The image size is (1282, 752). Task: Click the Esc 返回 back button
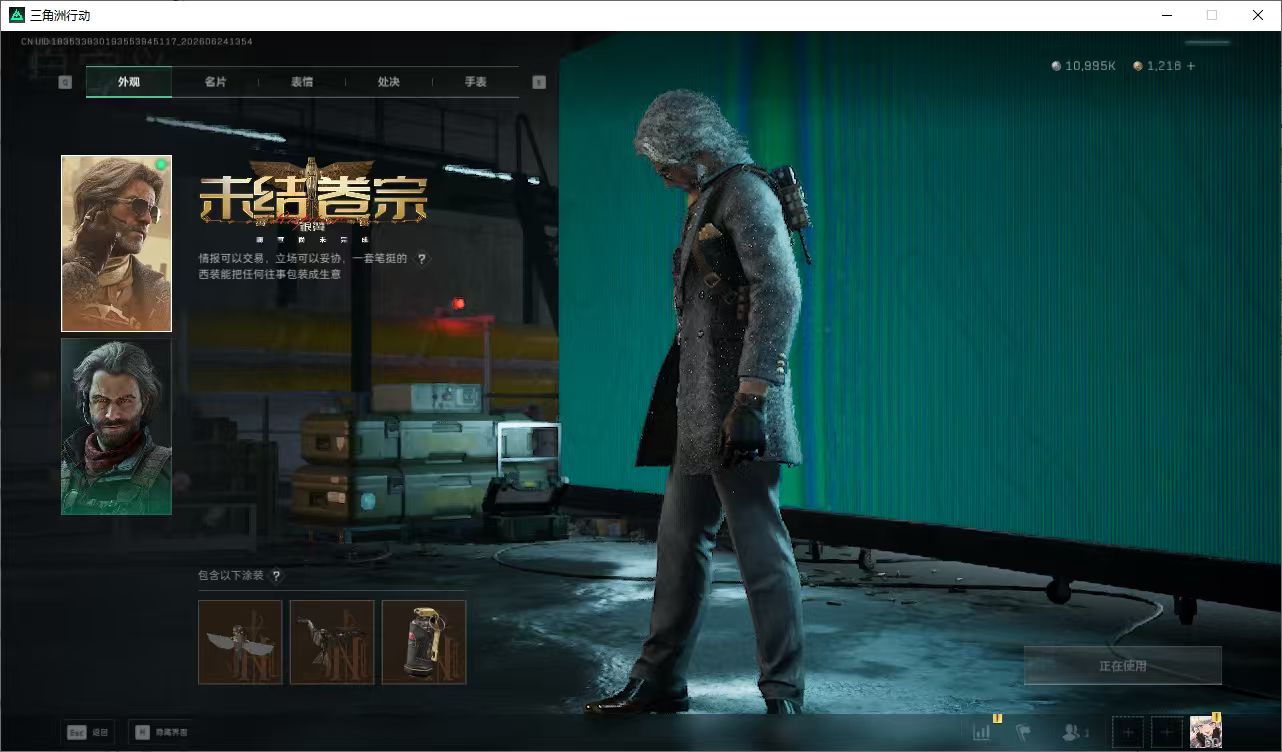point(87,732)
